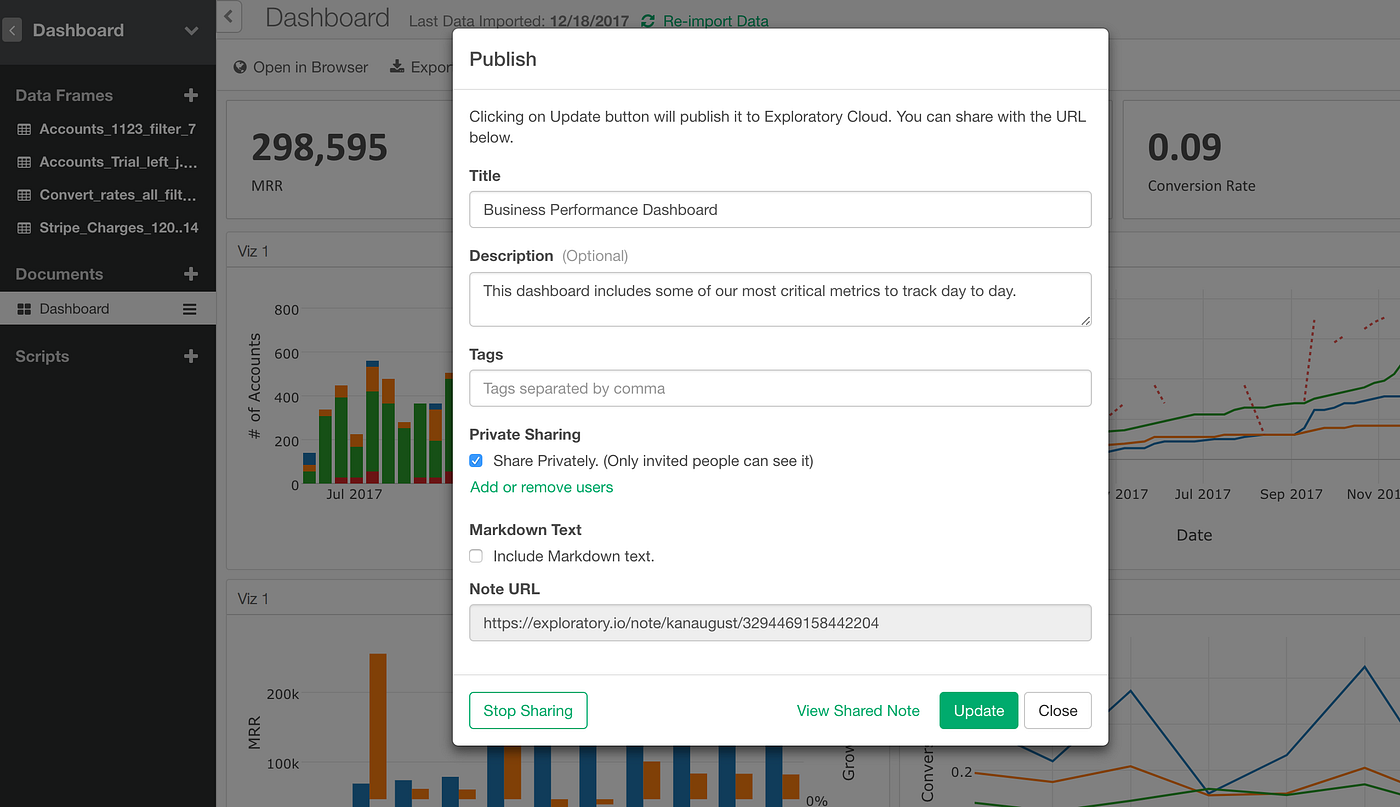Click View Shared Note
This screenshot has height=807, width=1400.
858,710
